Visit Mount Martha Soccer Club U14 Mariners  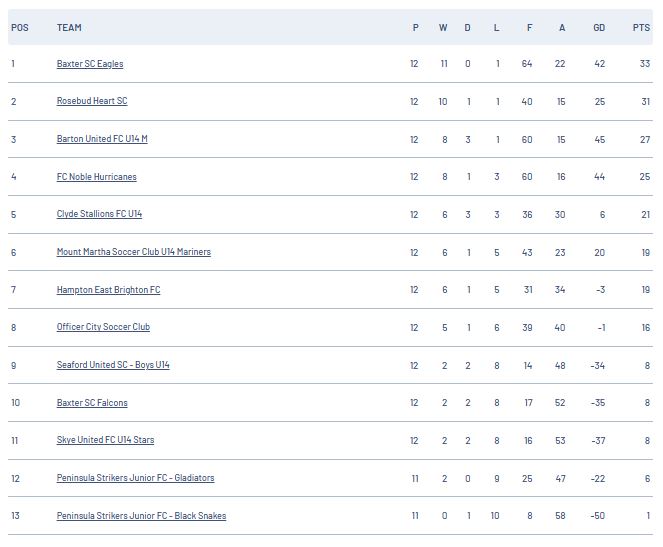(x=134, y=252)
